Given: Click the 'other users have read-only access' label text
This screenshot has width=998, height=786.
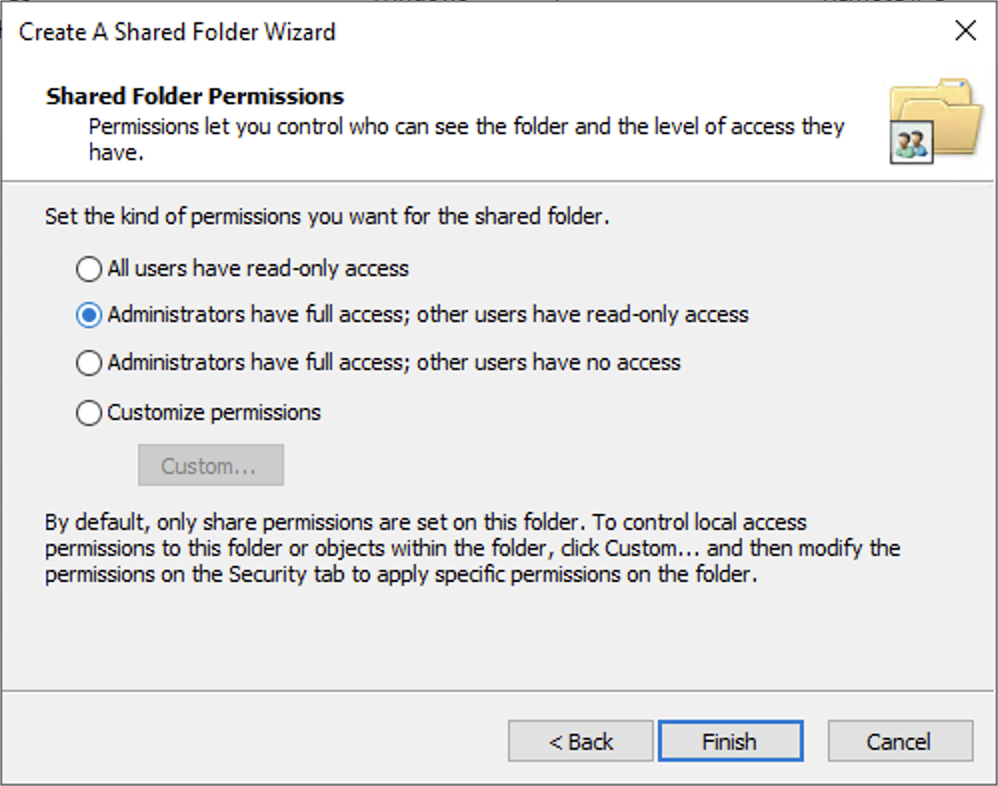Looking at the screenshot, I should [582, 315].
